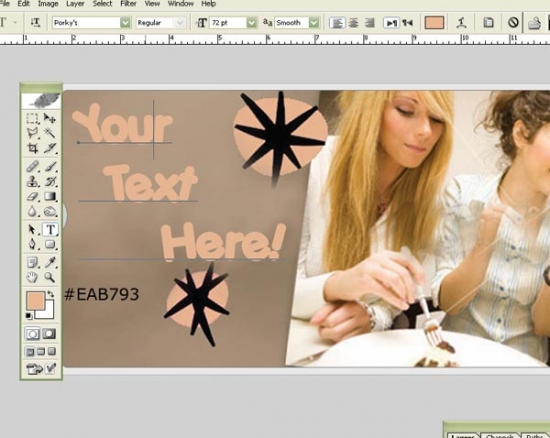
Task: Select the Clone Stamp tool
Action: 32,181
